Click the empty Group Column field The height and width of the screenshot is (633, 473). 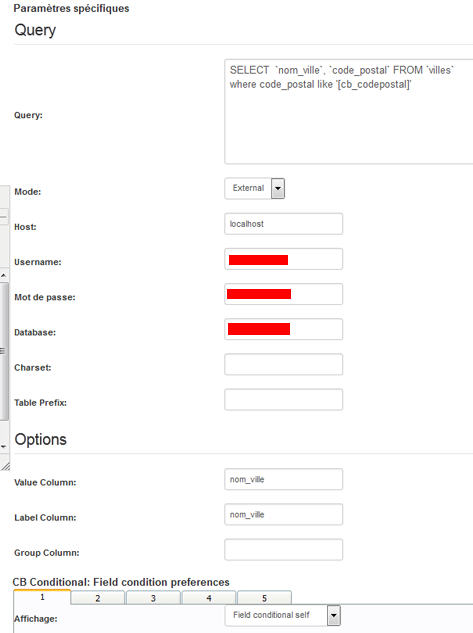coord(284,549)
